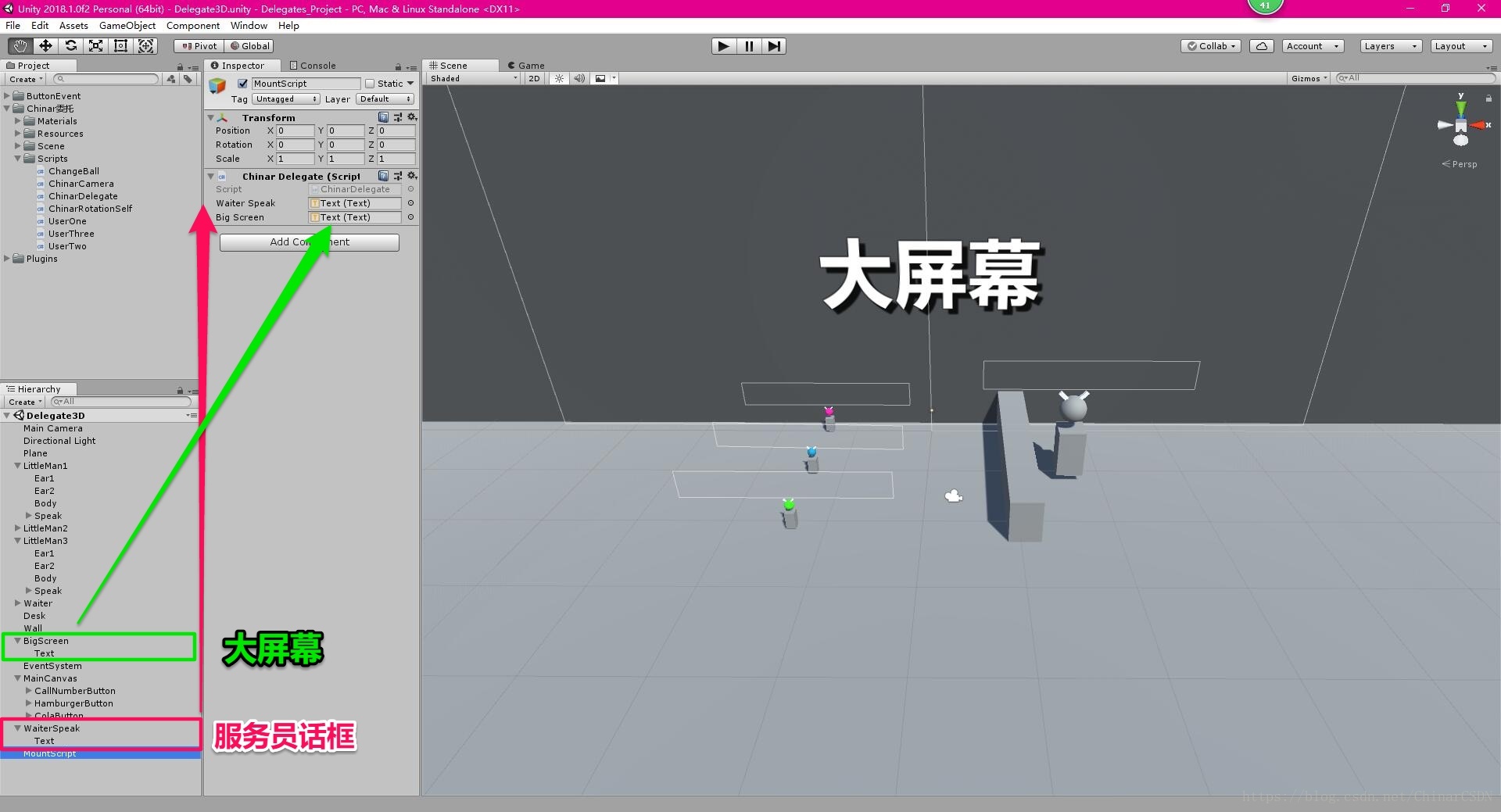Screen dimensions: 1501x812
Task: Collapse the Transform component
Action: tap(211, 118)
